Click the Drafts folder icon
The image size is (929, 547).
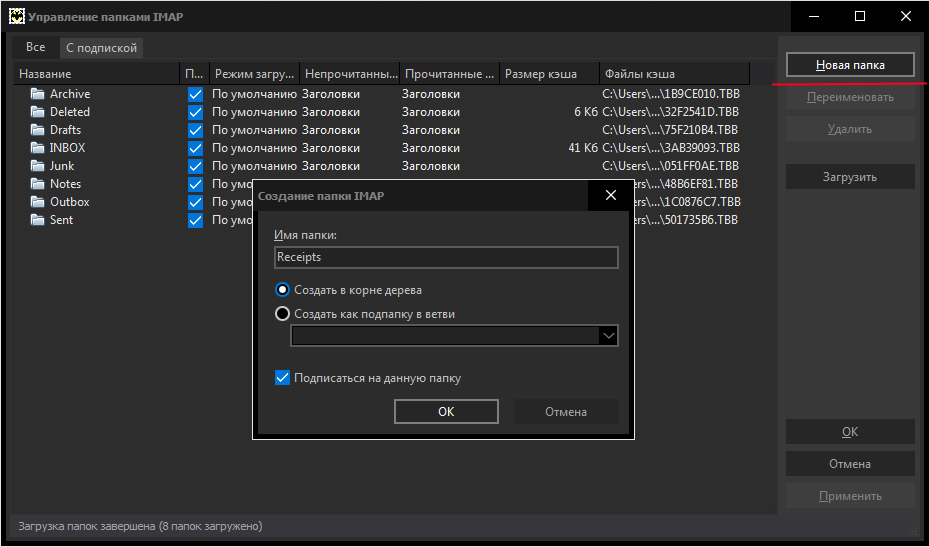click(38, 130)
